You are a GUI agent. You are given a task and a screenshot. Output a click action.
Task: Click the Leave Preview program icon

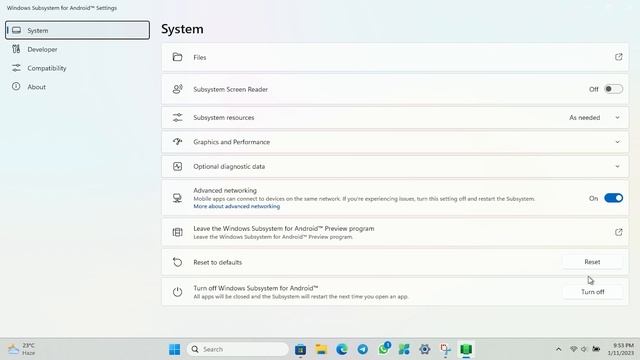pos(177,232)
